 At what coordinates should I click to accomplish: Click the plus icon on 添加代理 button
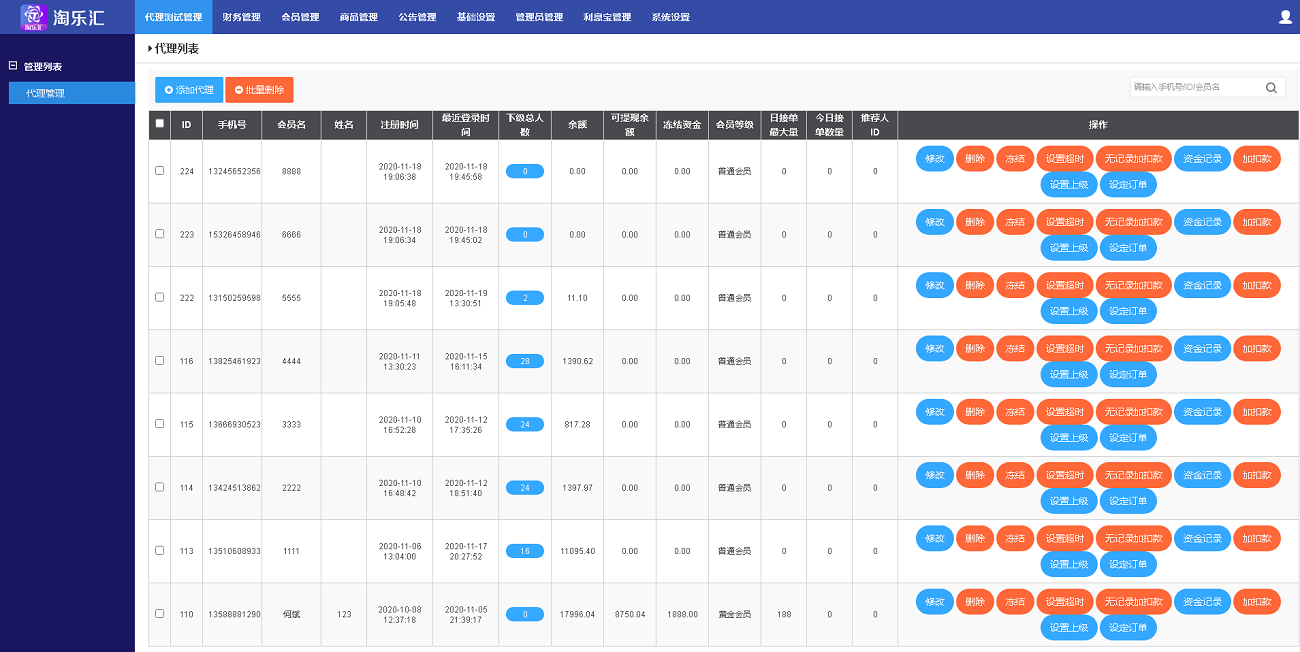tap(168, 88)
